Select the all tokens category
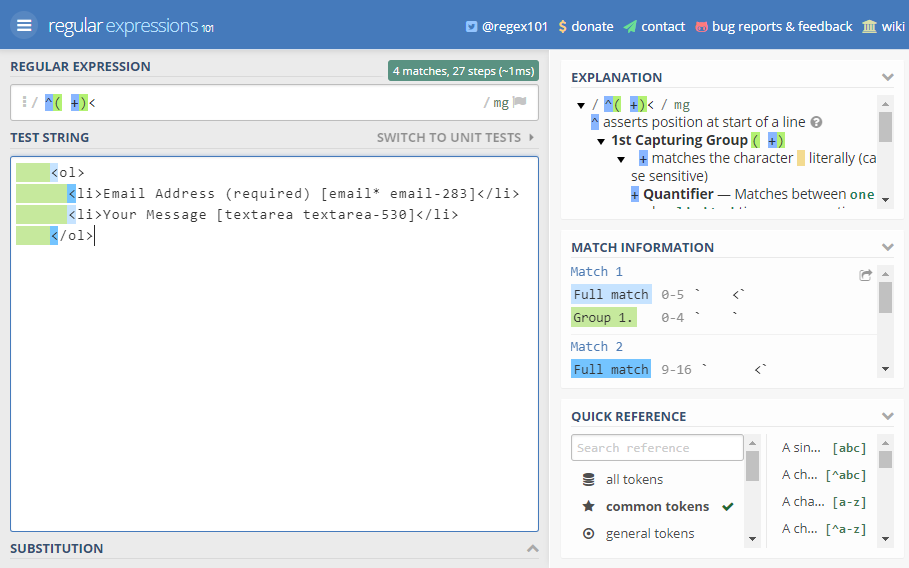Image resolution: width=909 pixels, height=568 pixels. [x=634, y=479]
